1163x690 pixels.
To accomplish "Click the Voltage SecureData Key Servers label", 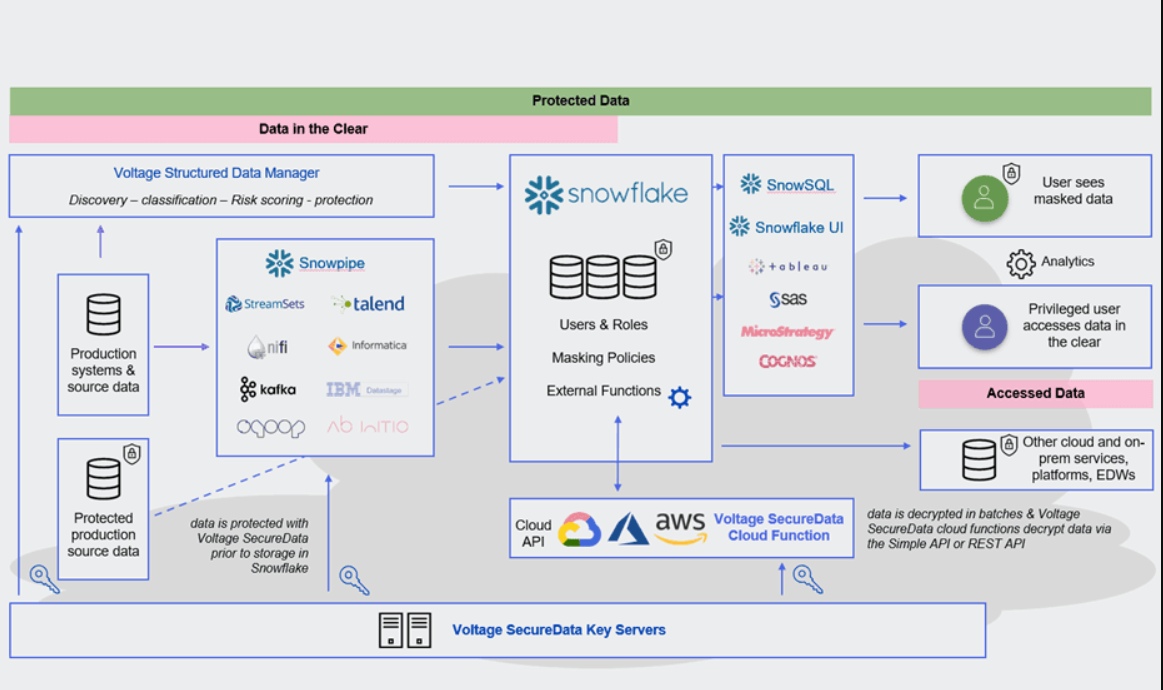I will (558, 630).
